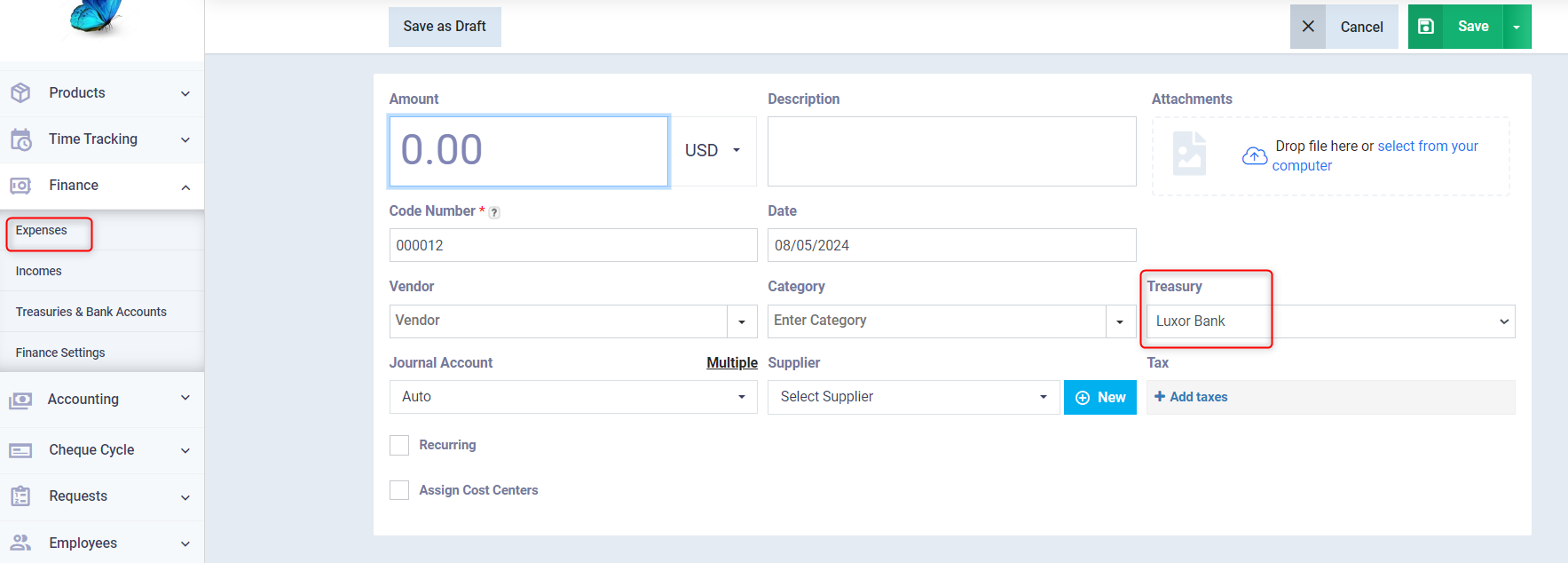Expand the Accounting chevron
The height and width of the screenshot is (563, 1568).
tap(185, 398)
